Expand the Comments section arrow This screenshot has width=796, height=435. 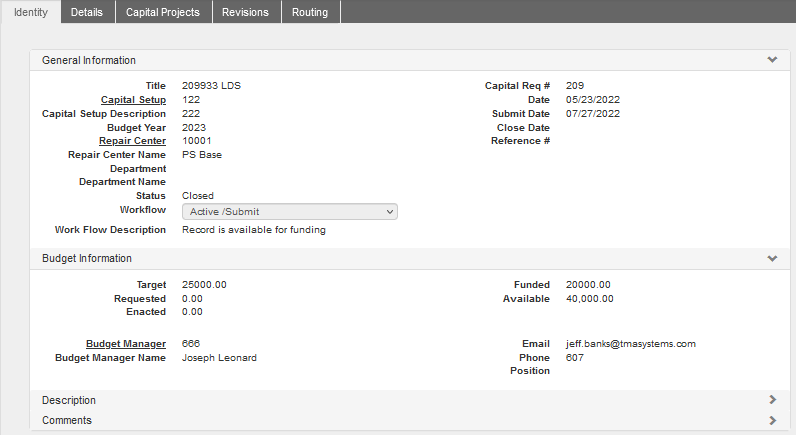[771, 420]
